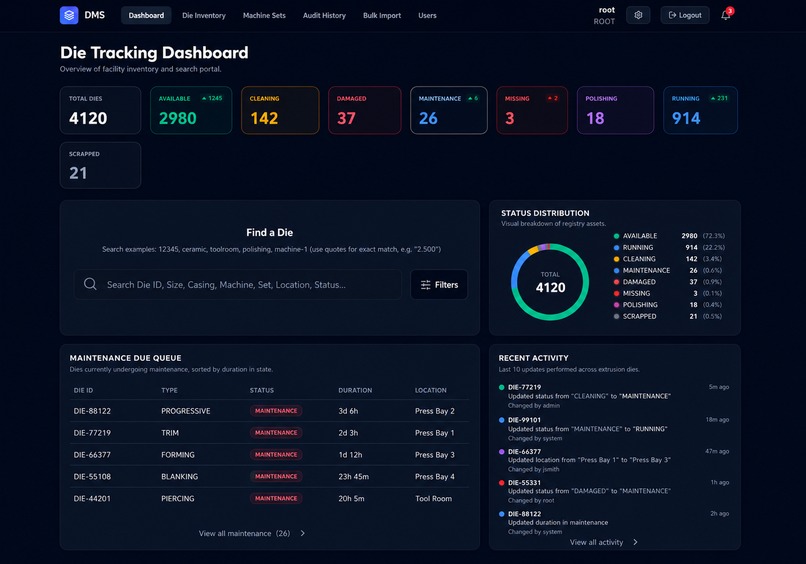The height and width of the screenshot is (564, 806).
Task: Click the green status dot next to DIE-77219
Action: pos(502,387)
